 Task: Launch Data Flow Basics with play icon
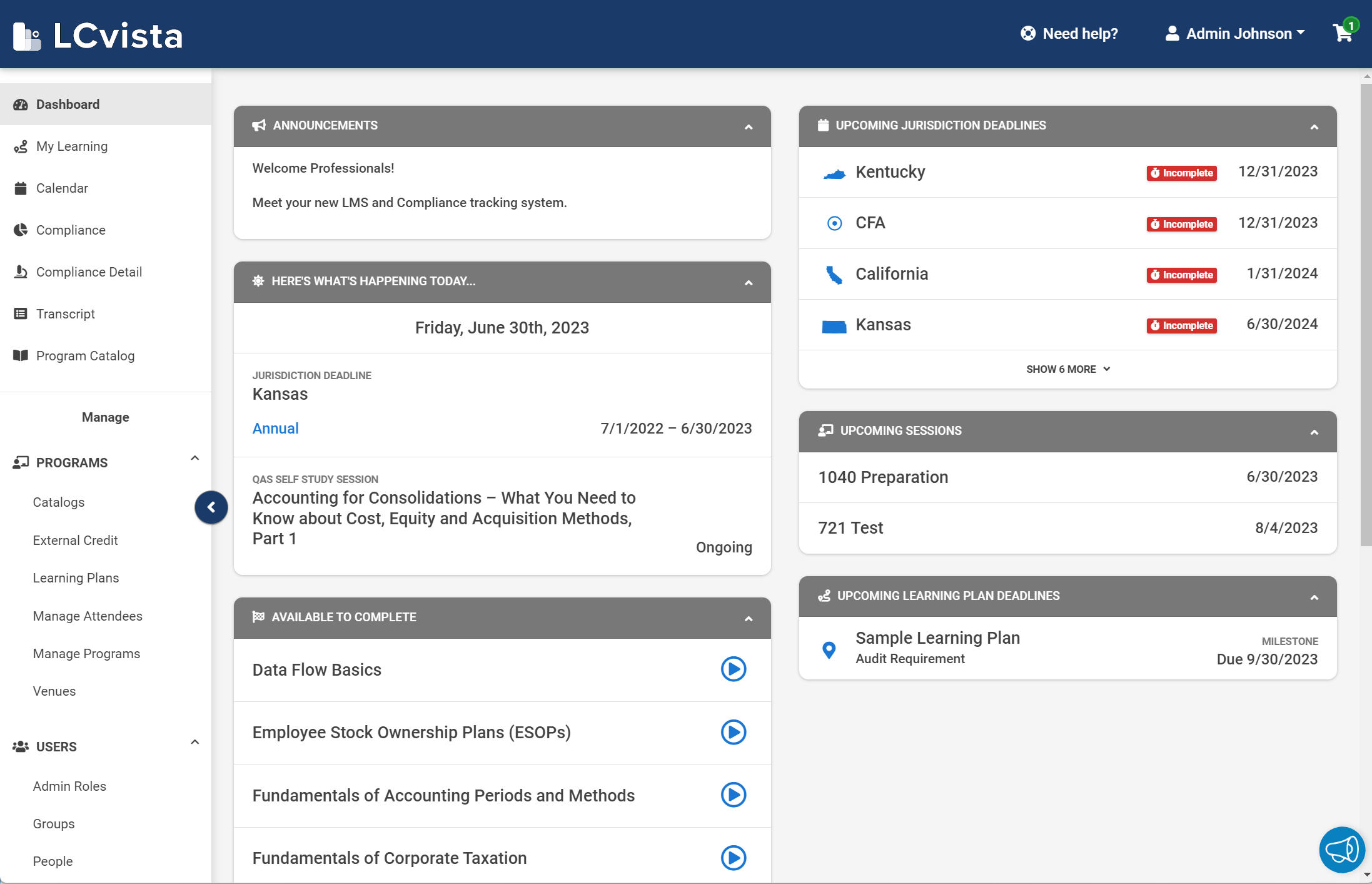(x=734, y=669)
